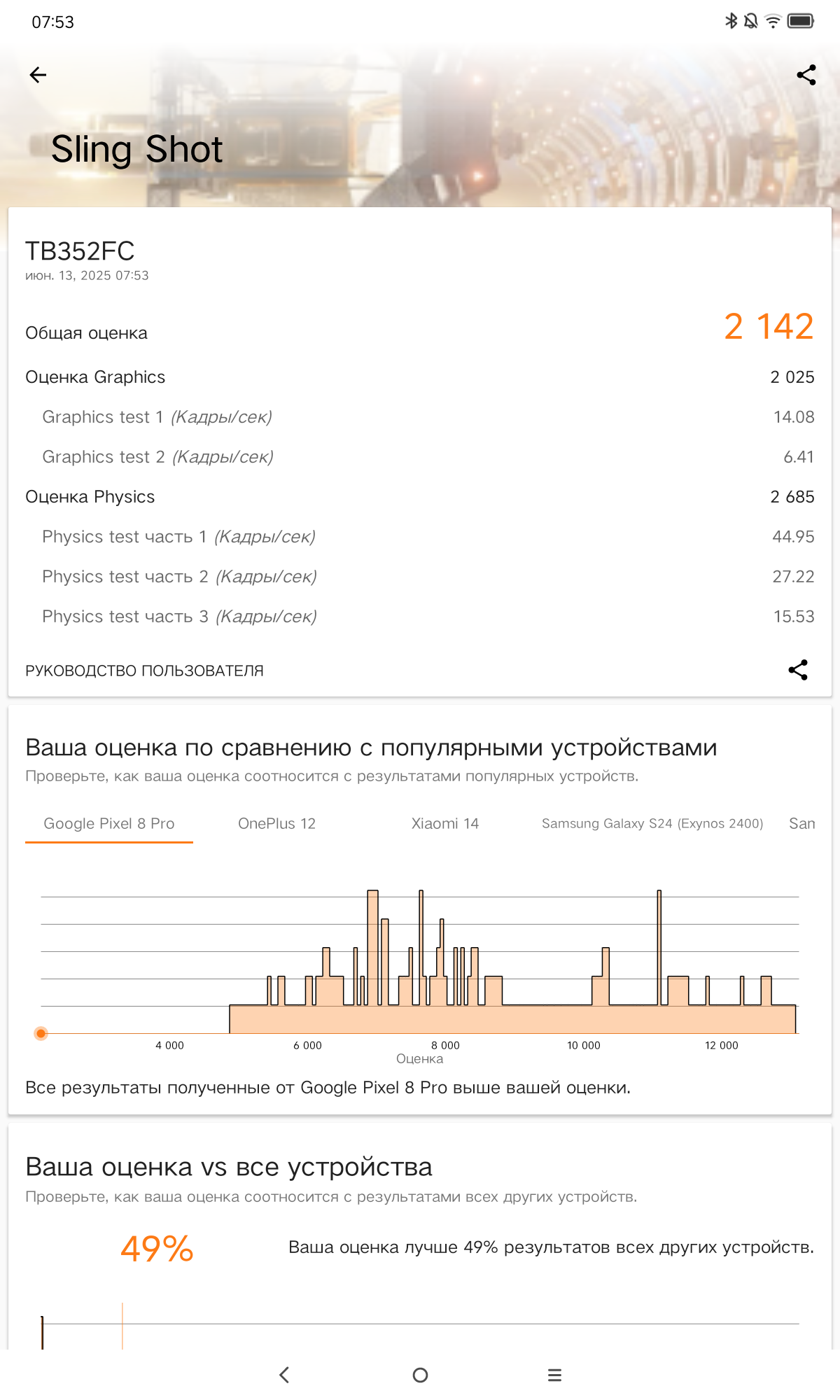Tap the Оценка Physics score row

[420, 497]
